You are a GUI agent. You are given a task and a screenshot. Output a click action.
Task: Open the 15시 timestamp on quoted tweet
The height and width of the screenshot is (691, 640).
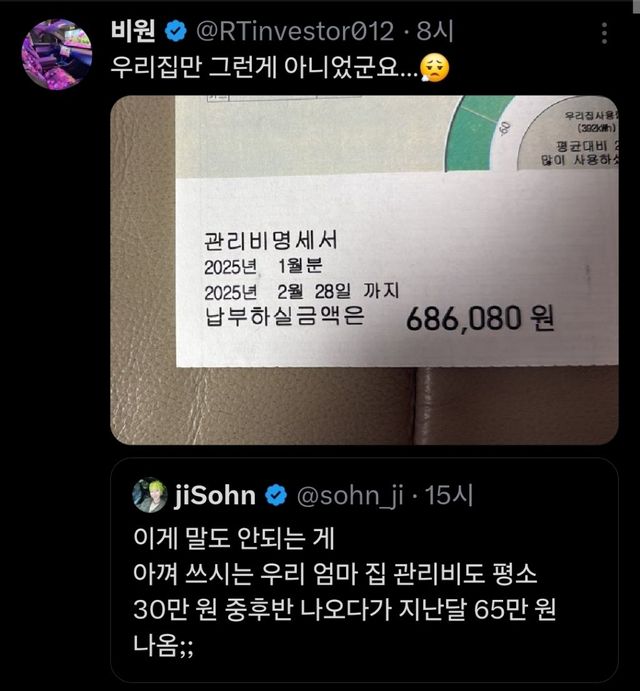pos(448,495)
